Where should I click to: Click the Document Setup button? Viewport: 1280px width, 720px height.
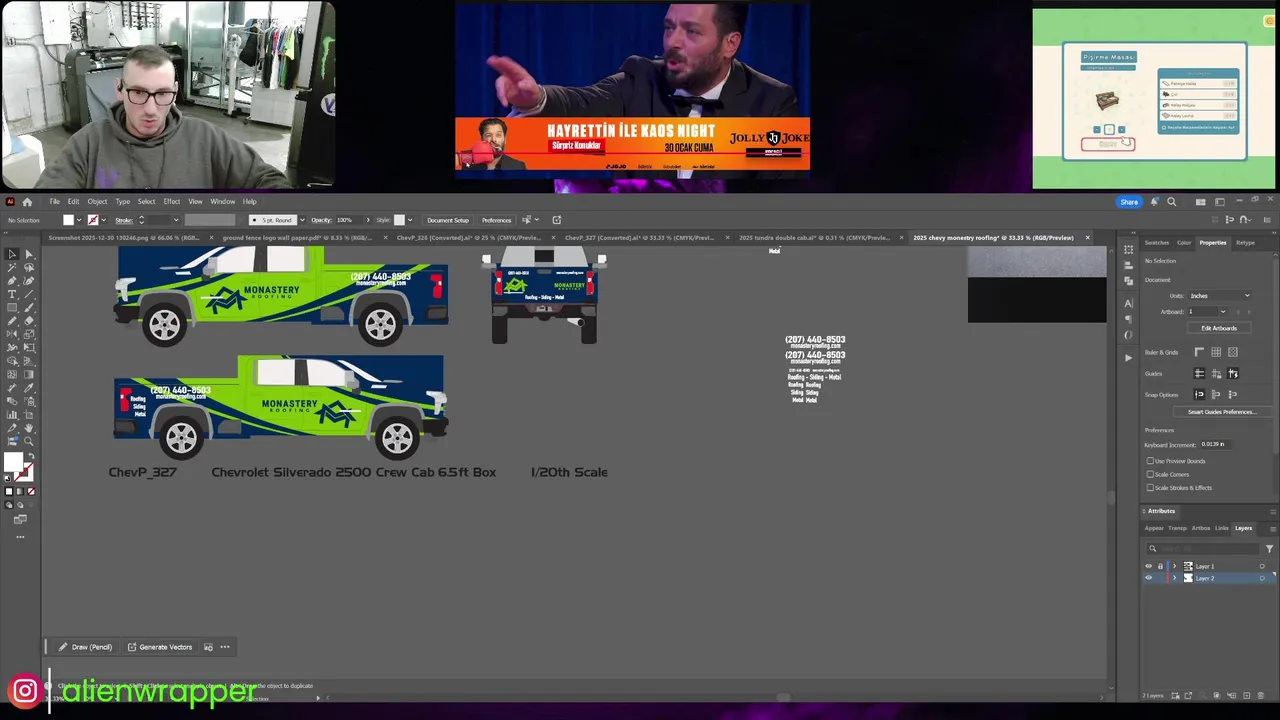click(x=447, y=220)
